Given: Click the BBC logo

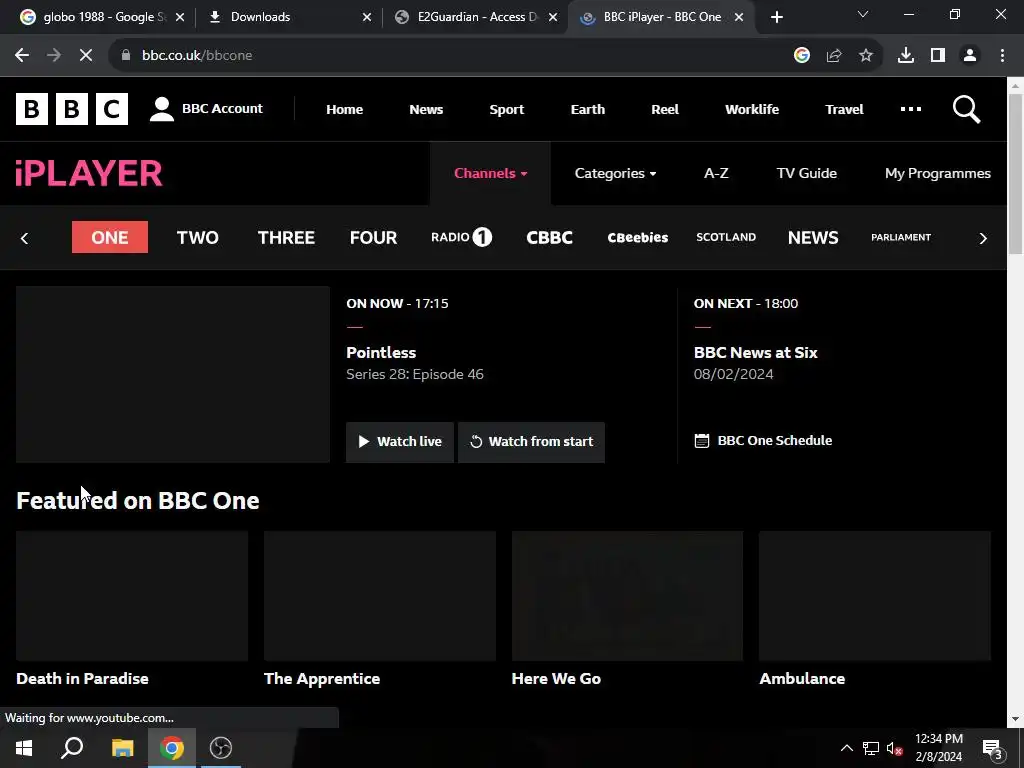Looking at the screenshot, I should pos(72,109).
